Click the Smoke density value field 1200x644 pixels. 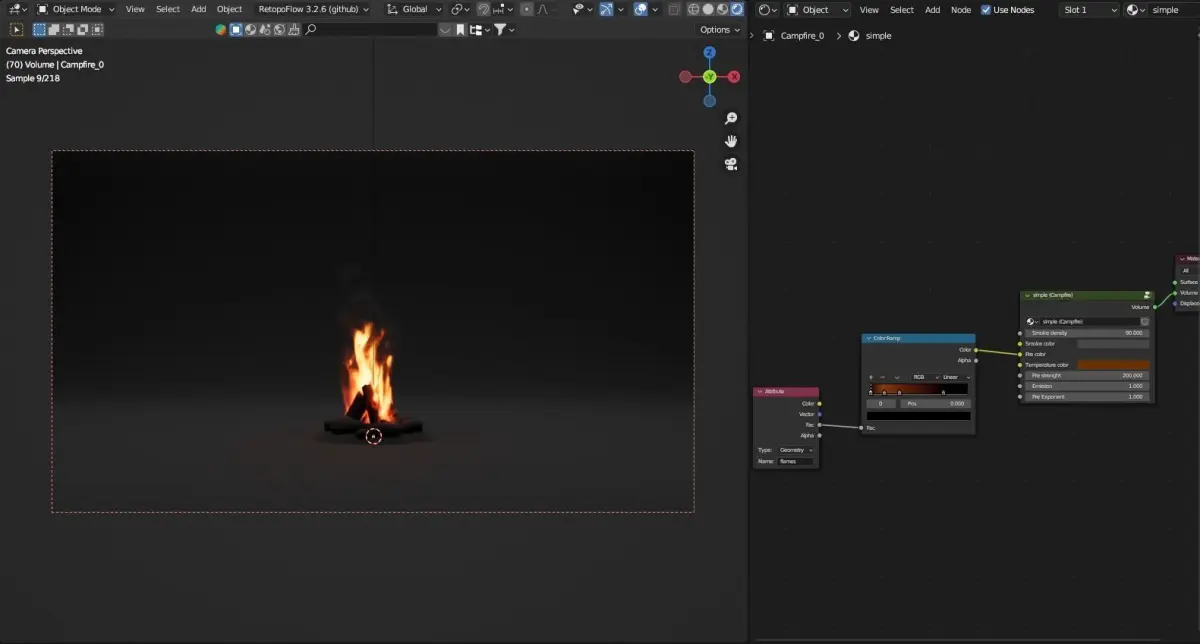[x=1087, y=333]
